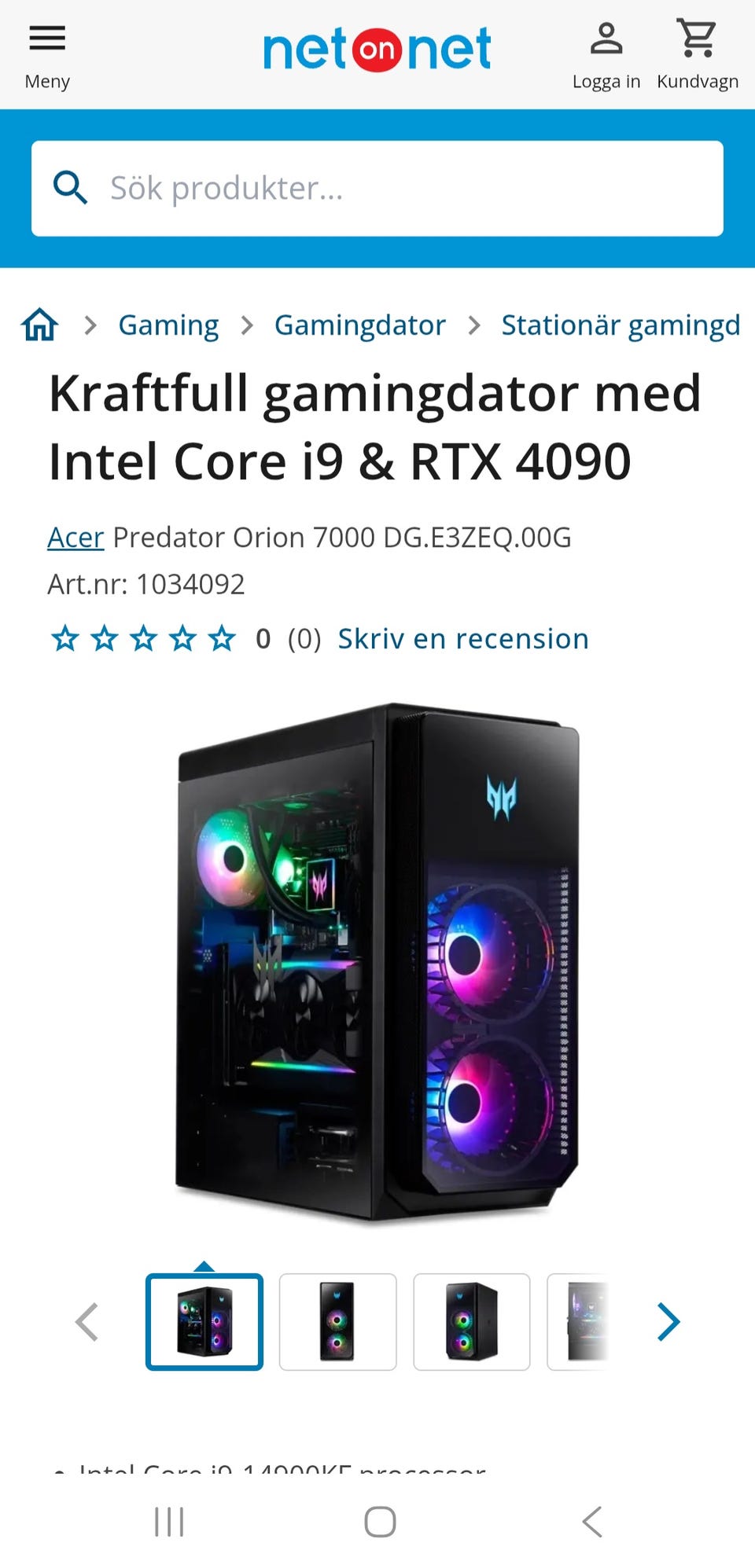Image resolution: width=755 pixels, height=1568 pixels.
Task: Tap Android back arrow icon
Action: pos(592,1522)
